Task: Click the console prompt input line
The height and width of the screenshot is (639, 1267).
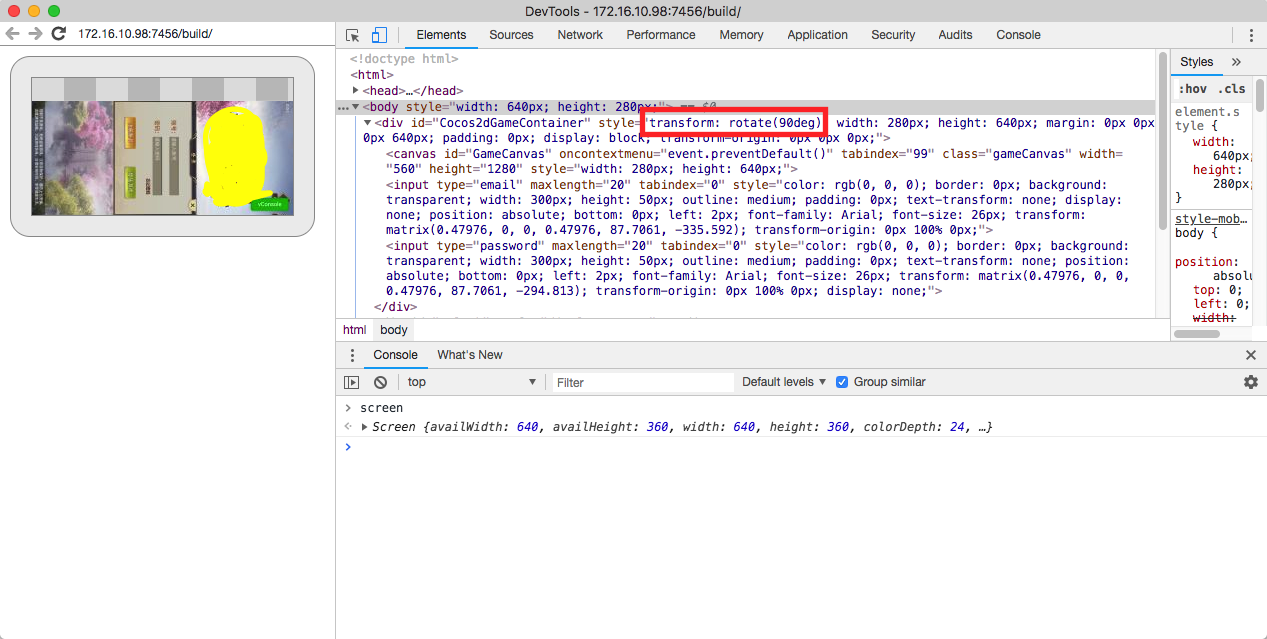Action: tap(800, 447)
